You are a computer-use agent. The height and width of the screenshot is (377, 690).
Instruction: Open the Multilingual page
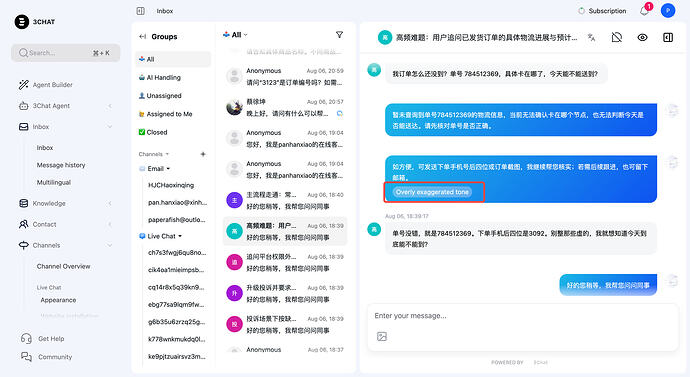[54, 182]
